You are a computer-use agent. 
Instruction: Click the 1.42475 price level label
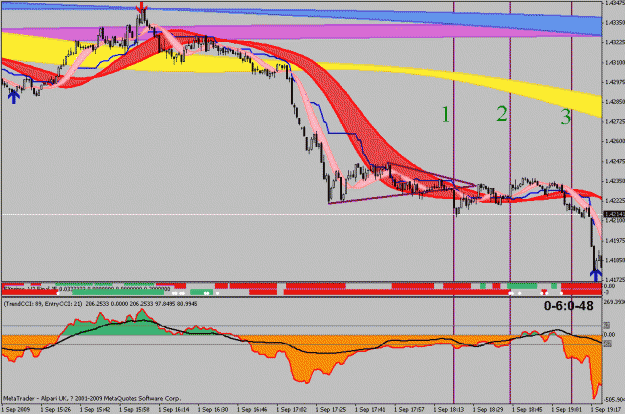point(615,161)
